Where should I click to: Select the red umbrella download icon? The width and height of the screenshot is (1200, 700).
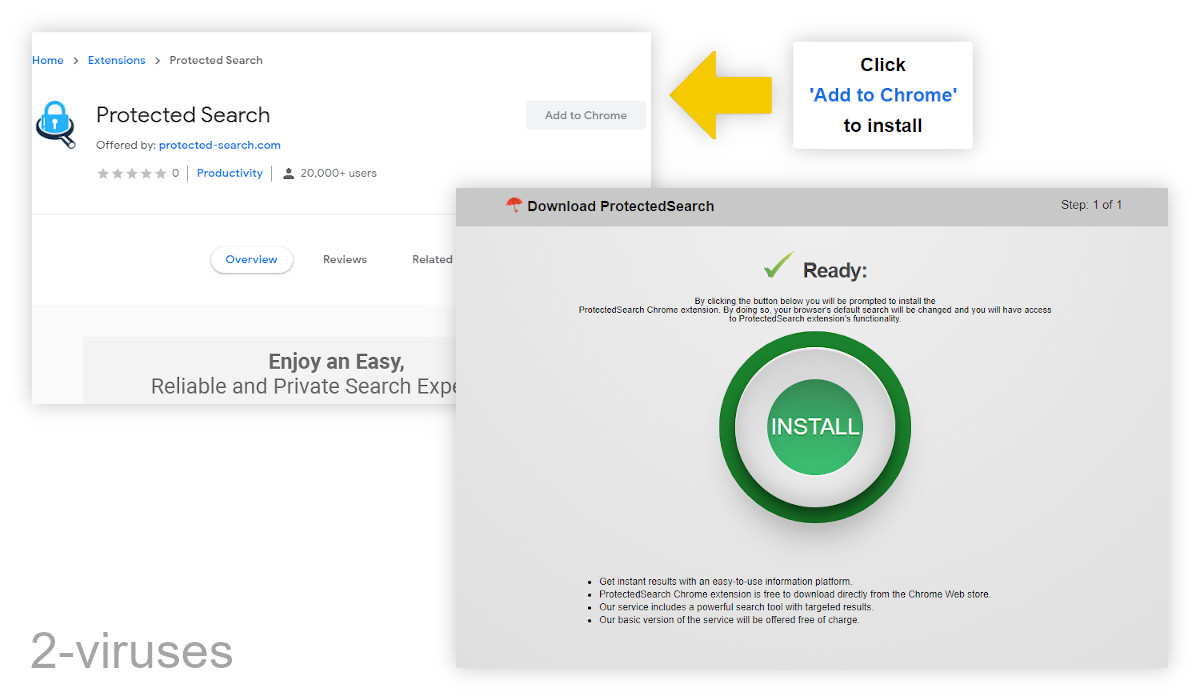514,206
